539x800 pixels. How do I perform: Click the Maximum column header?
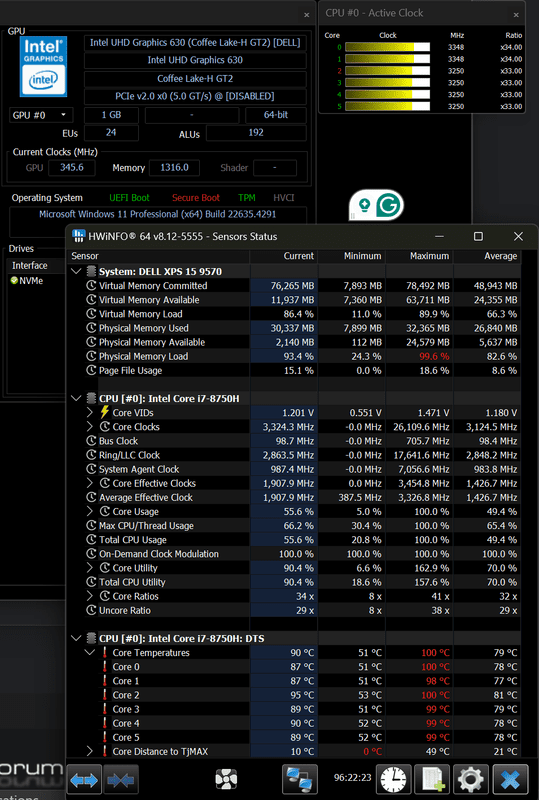pyautogui.click(x=420, y=256)
